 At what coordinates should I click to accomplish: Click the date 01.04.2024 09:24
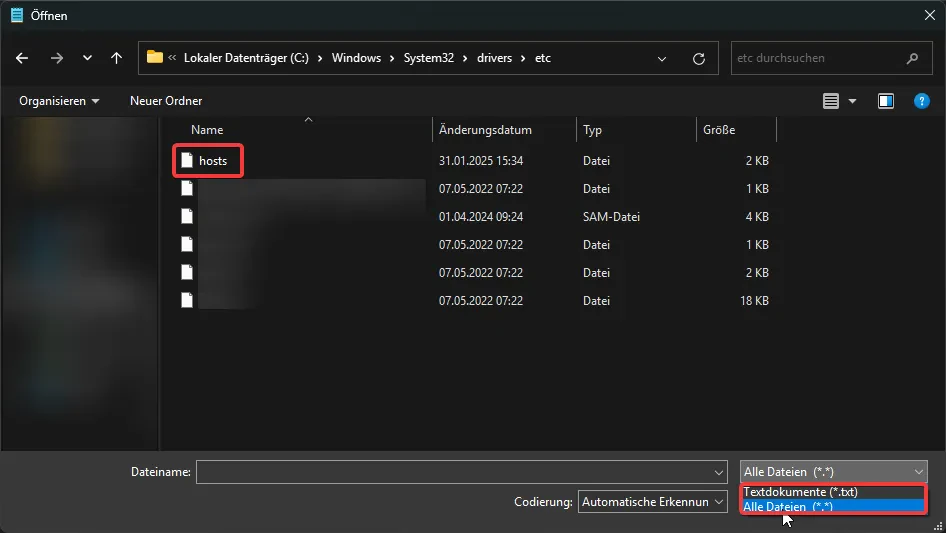coord(481,217)
